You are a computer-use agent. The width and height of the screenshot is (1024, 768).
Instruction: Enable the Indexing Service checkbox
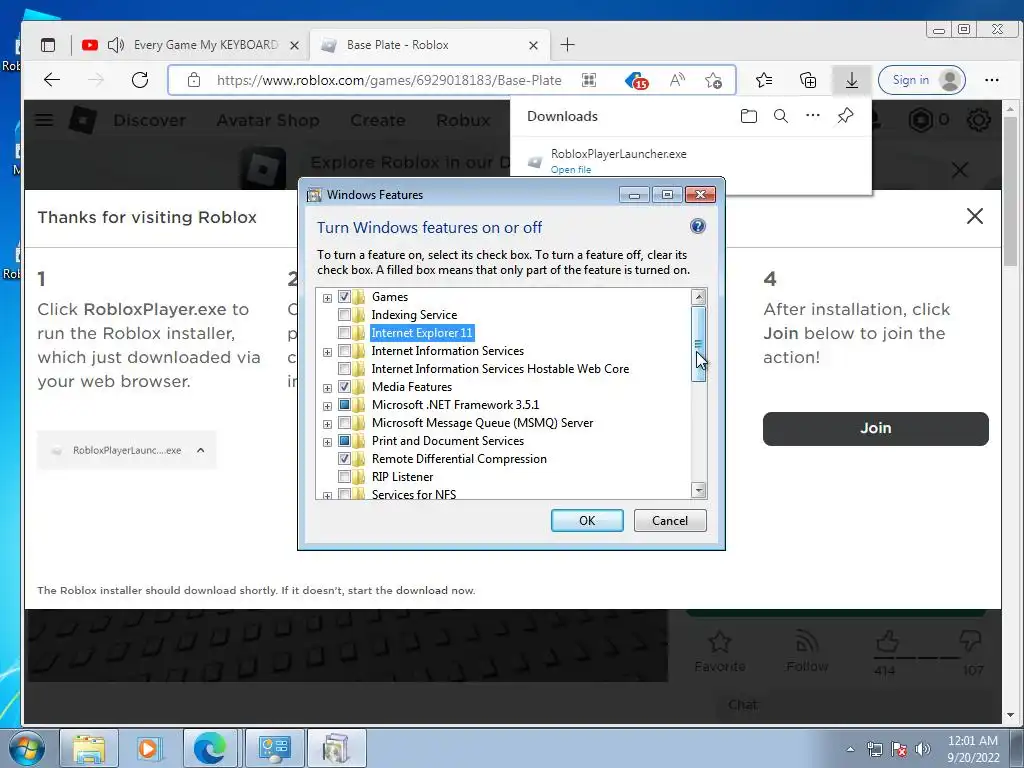[x=344, y=315]
